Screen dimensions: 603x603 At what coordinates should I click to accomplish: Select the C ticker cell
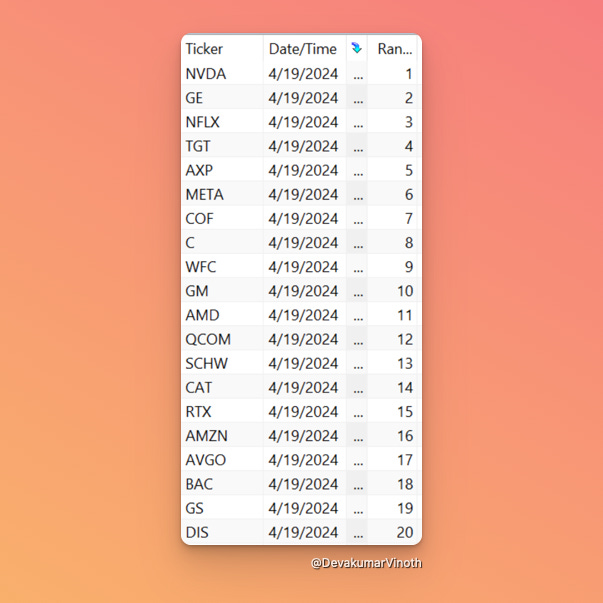point(222,243)
